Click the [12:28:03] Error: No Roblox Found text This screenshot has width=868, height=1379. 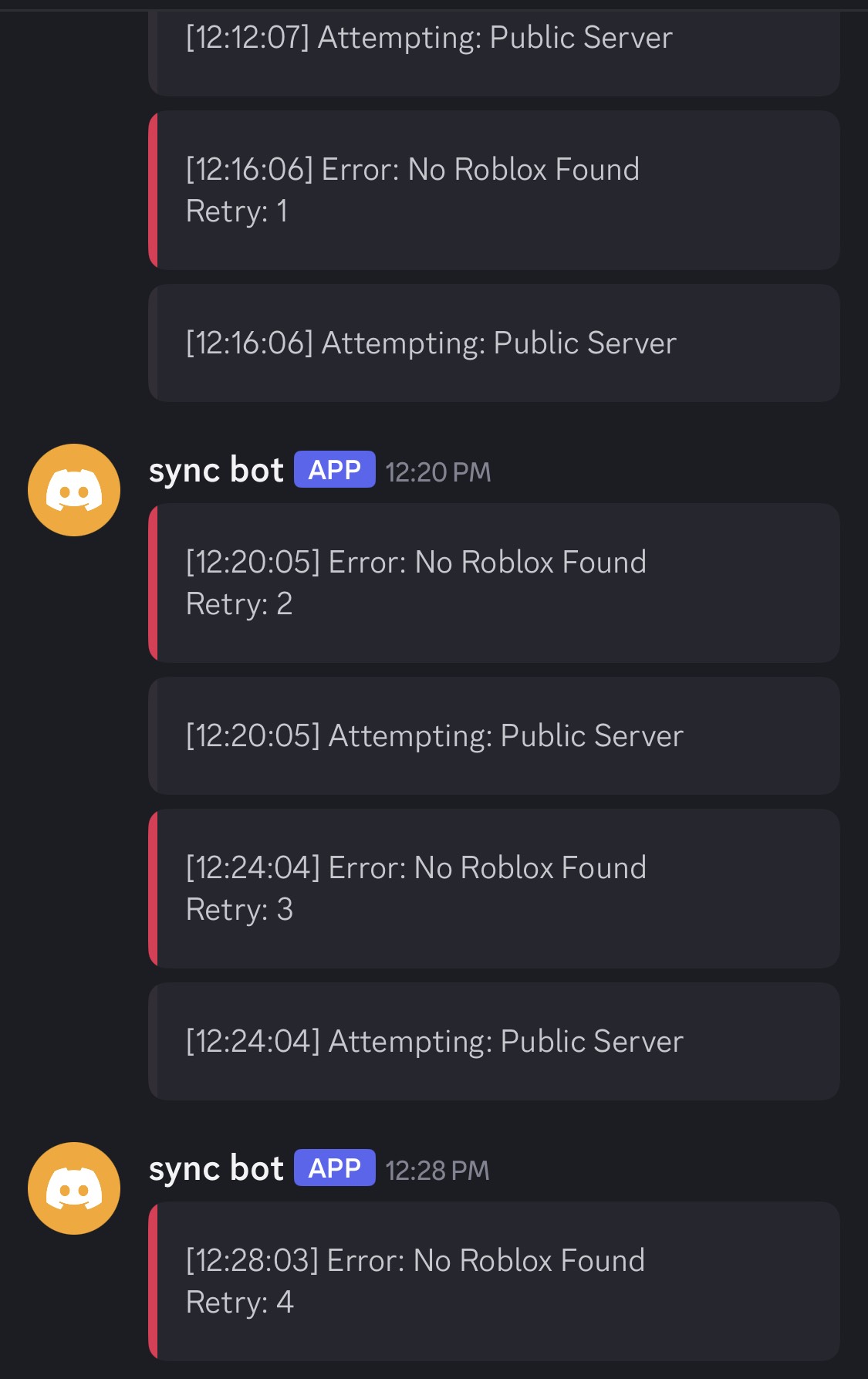415,1261
